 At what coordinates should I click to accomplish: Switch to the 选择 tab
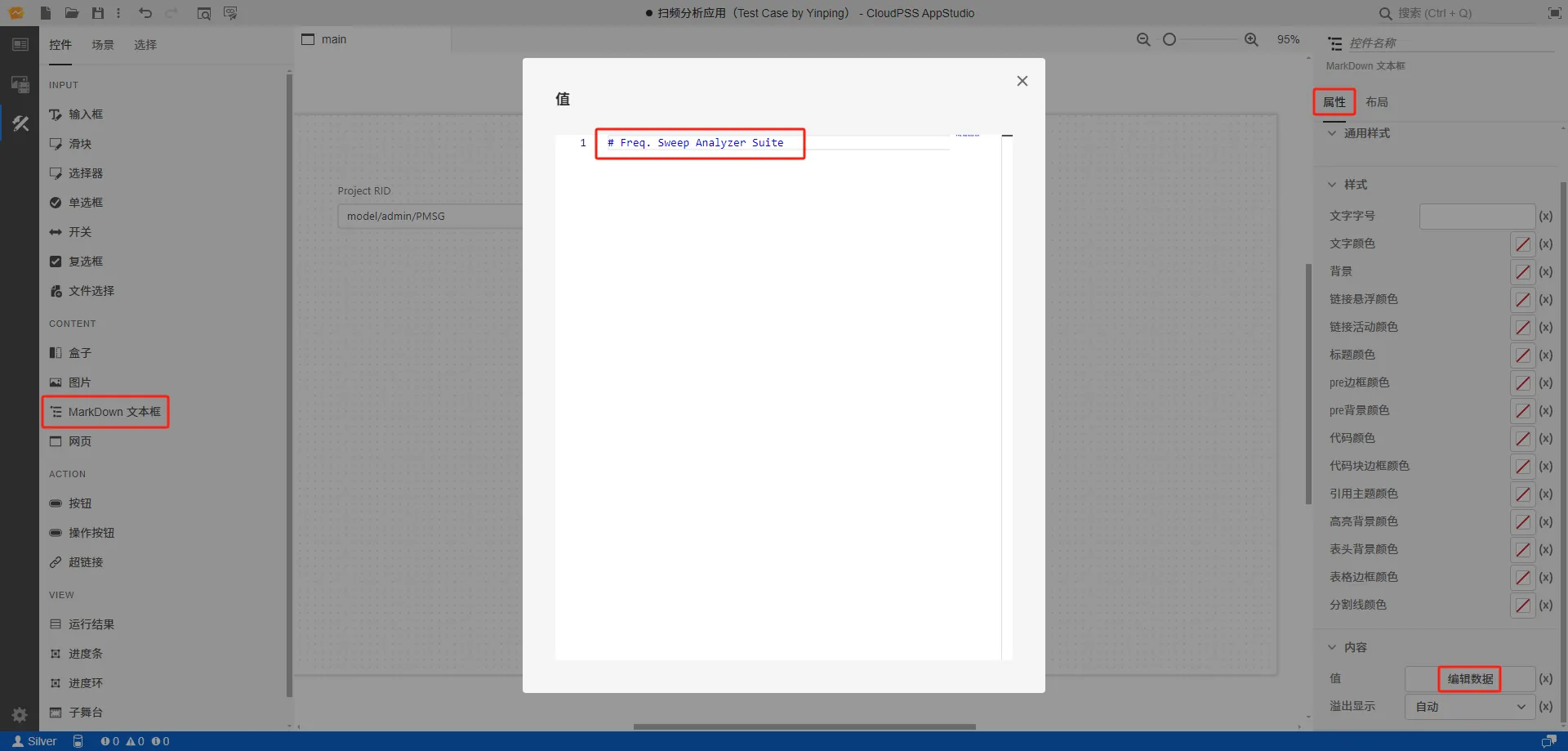(x=145, y=45)
